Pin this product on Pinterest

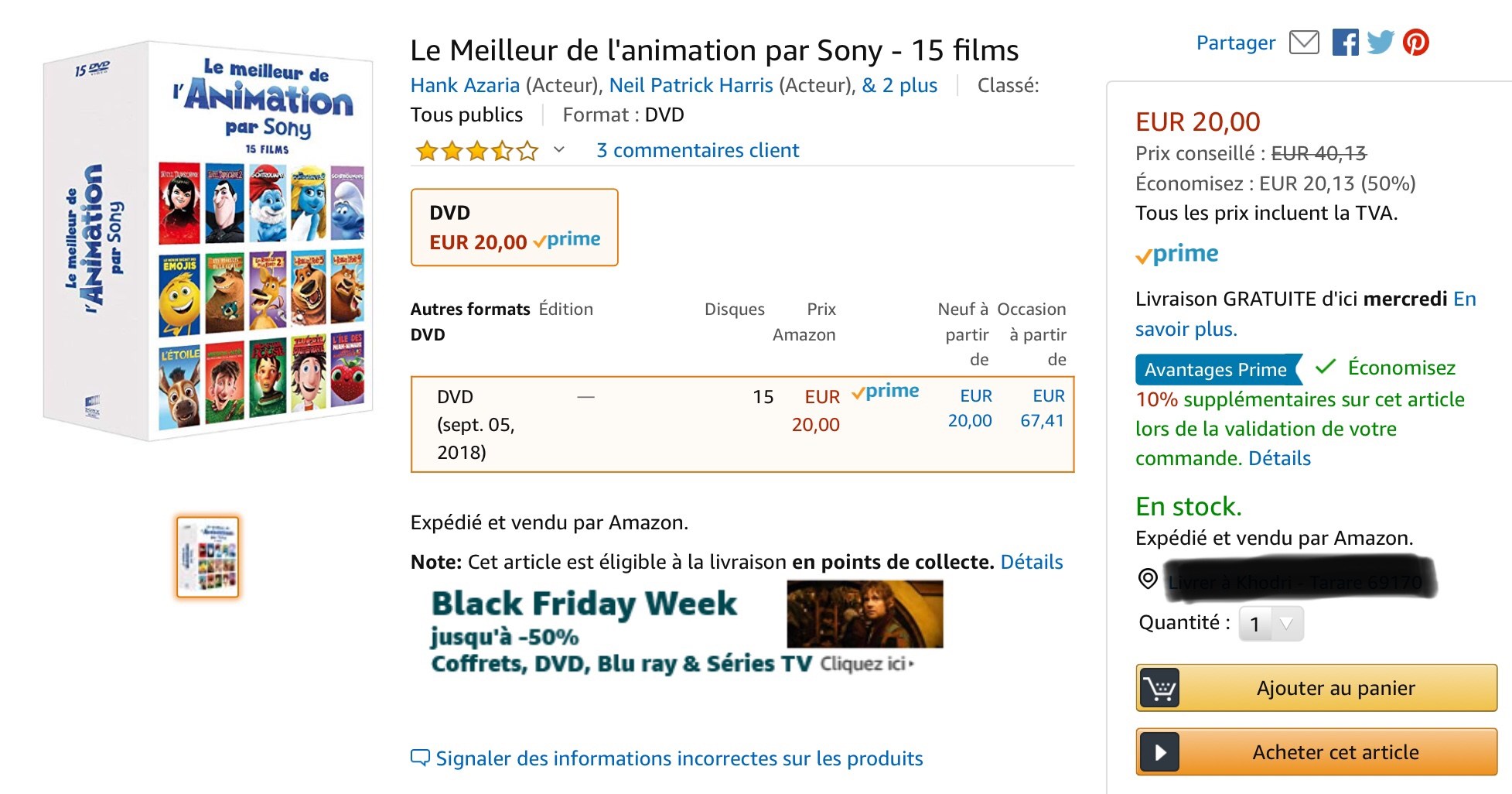pyautogui.click(x=1416, y=43)
